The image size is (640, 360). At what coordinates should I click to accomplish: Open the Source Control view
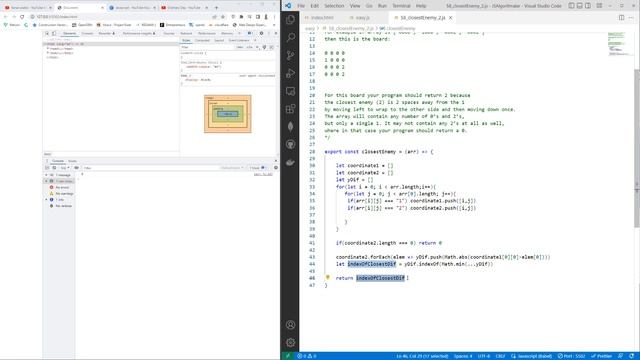290,55
